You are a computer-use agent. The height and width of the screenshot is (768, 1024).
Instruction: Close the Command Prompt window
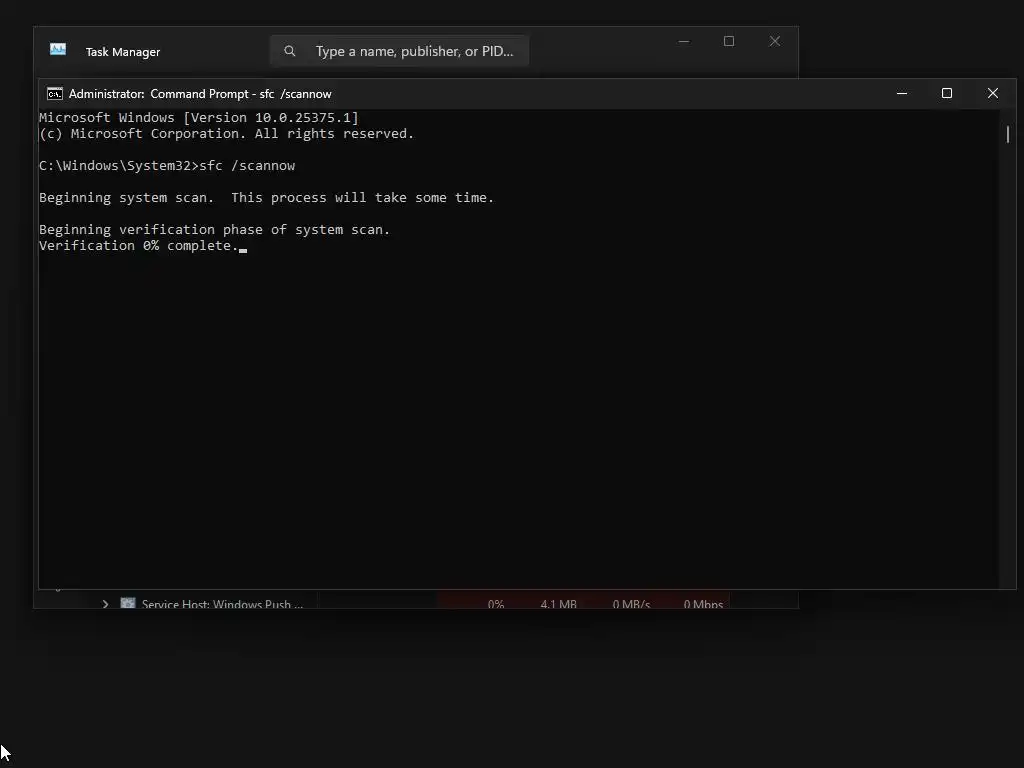point(993,93)
